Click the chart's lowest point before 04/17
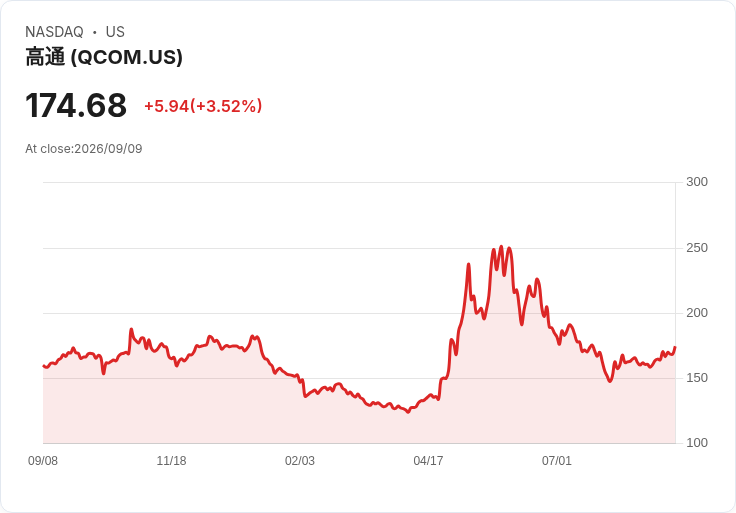This screenshot has width=736, height=513. pos(408,412)
